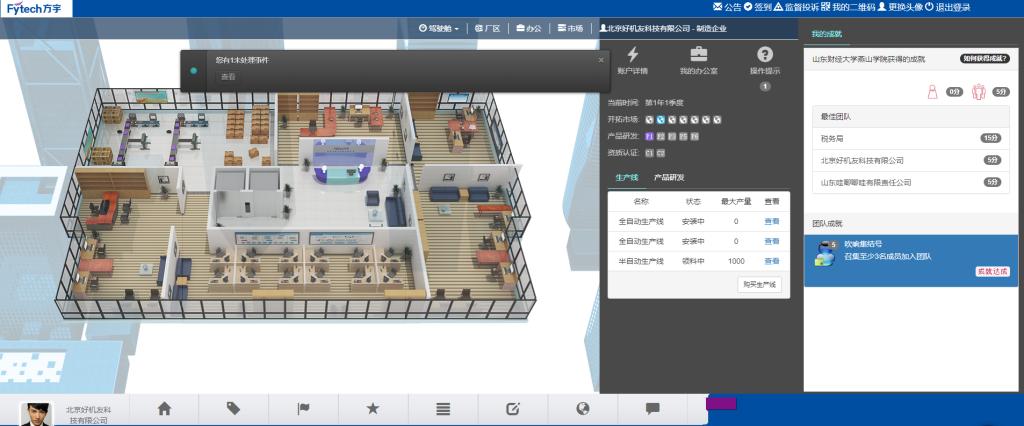This screenshot has height=426, width=1024.
Task: Click the 如何获得成就? badge
Action: [x=985, y=59]
